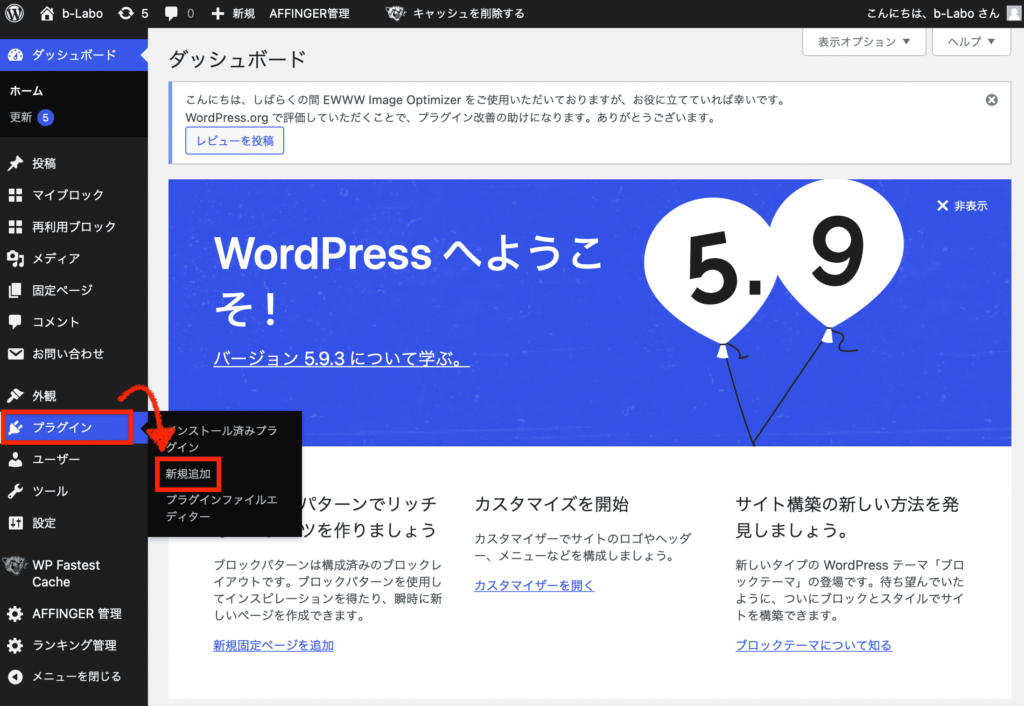Open user avatar at top right

pos(1014,13)
